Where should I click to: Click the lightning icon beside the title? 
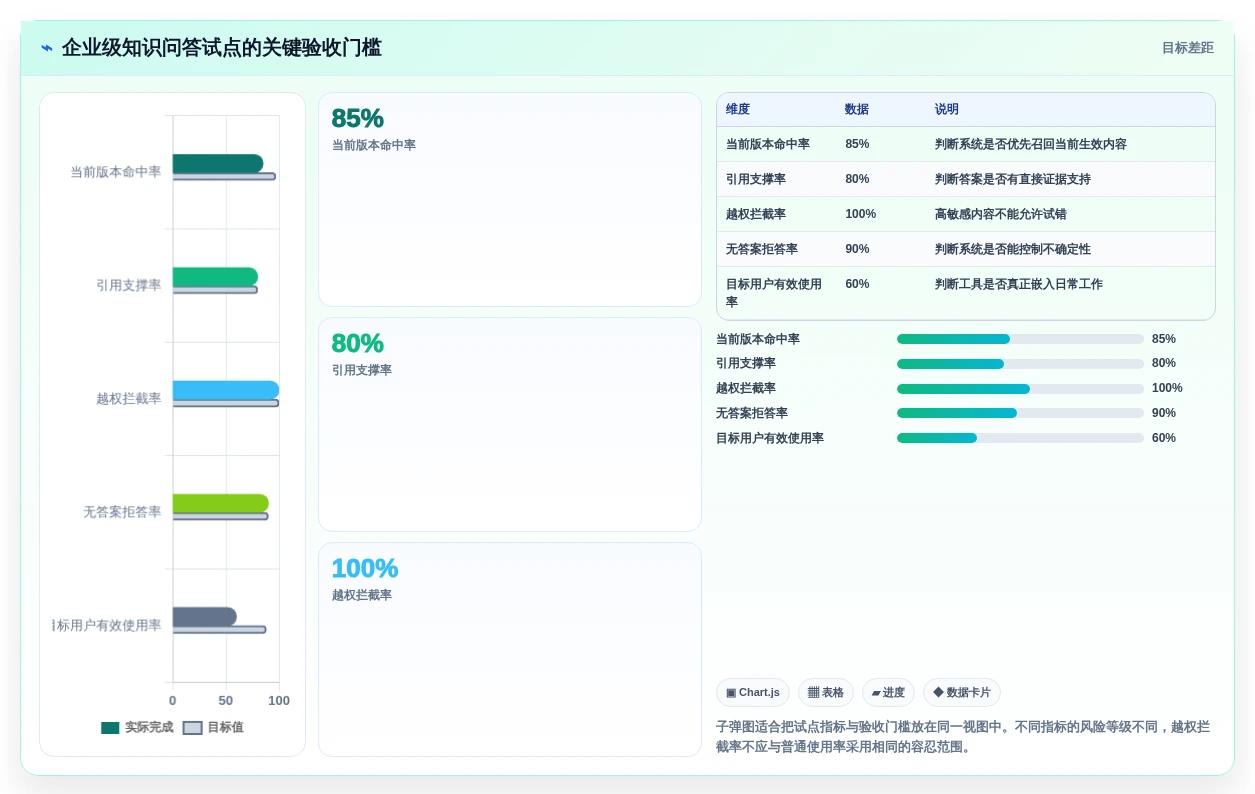[47, 48]
